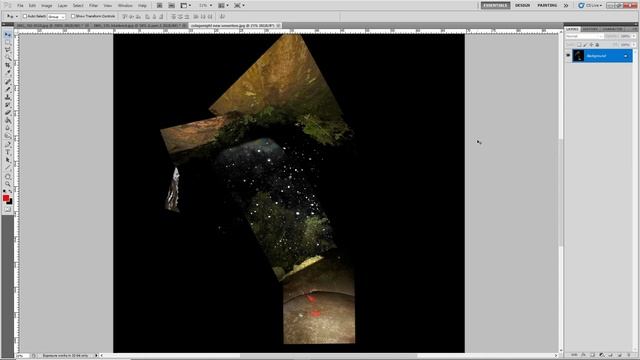Expand more workspaces with double chevron
The height and width of the screenshot is (360, 640).
tap(566, 5)
